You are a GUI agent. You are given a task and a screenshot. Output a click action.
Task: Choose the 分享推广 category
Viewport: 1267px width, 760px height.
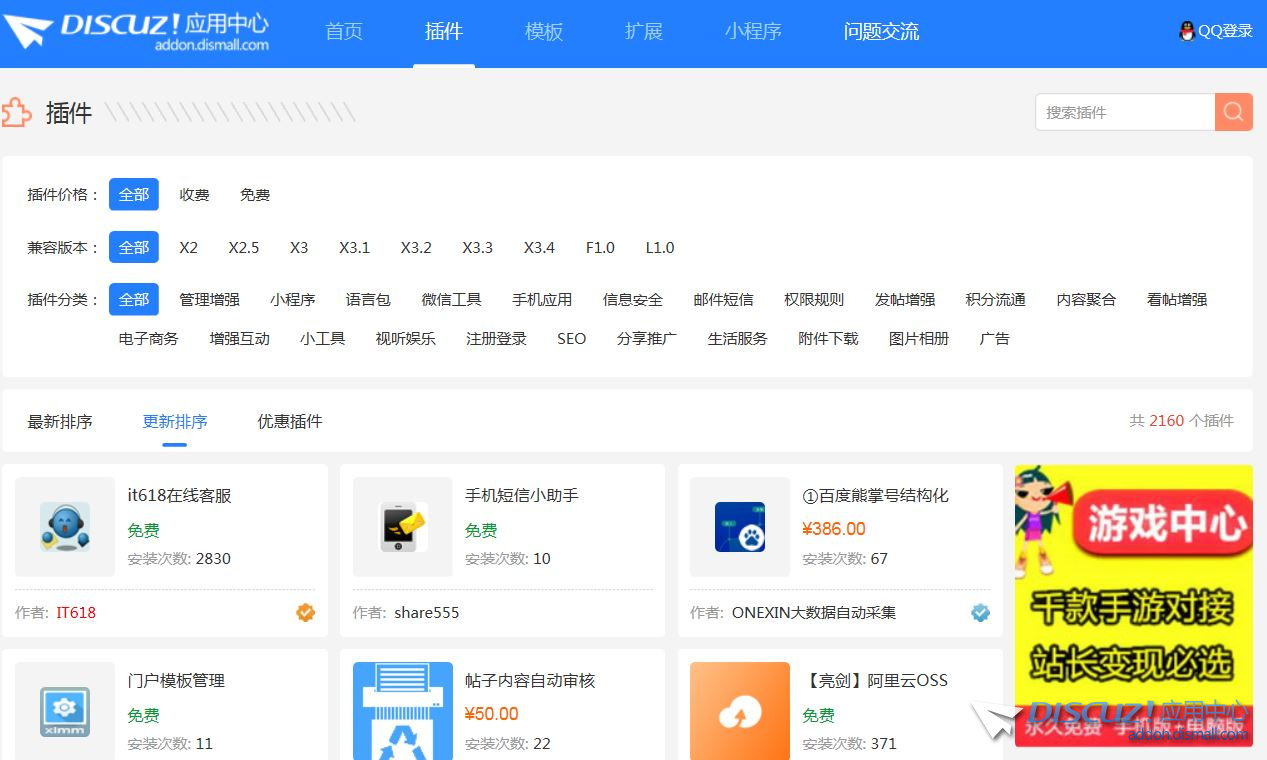(647, 338)
